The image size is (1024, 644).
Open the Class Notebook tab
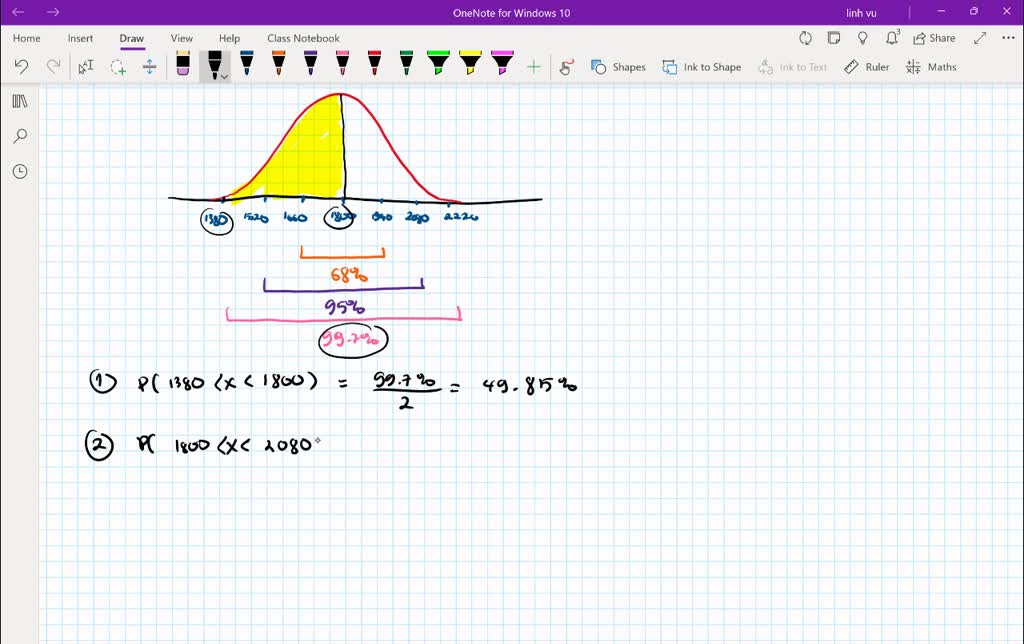coord(303,38)
